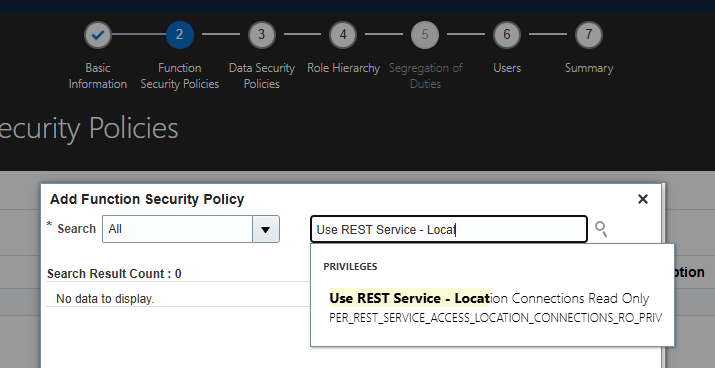Jump to step 7 circle
This screenshot has height=368, width=715.
[589, 35]
